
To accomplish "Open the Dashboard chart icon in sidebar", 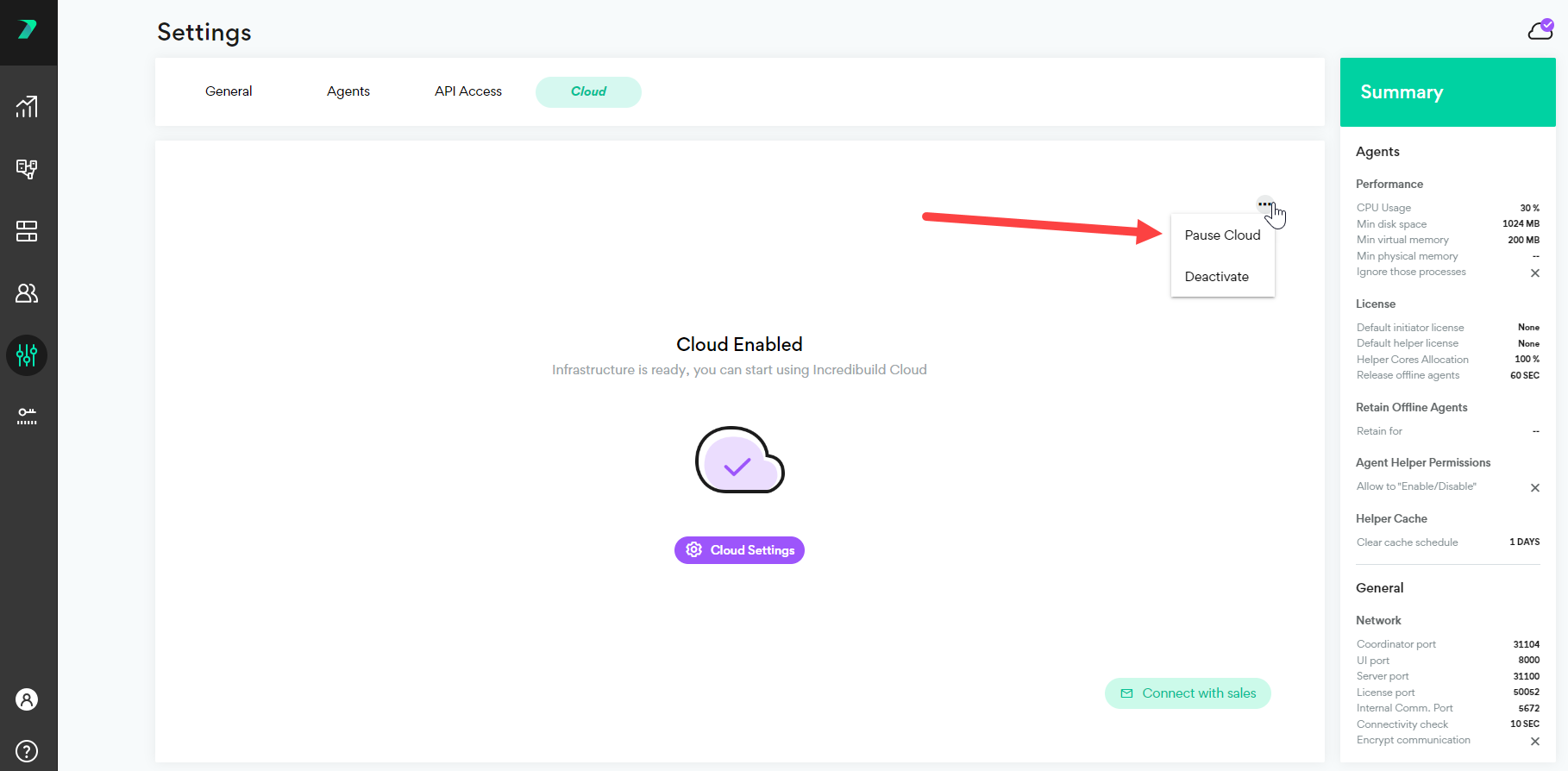I will click(27, 107).
